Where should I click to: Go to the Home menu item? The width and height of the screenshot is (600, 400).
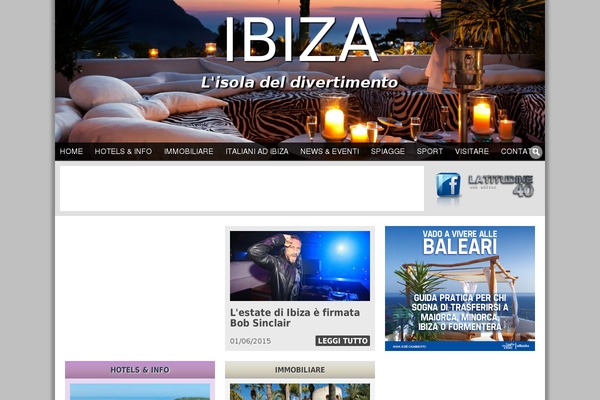click(71, 151)
